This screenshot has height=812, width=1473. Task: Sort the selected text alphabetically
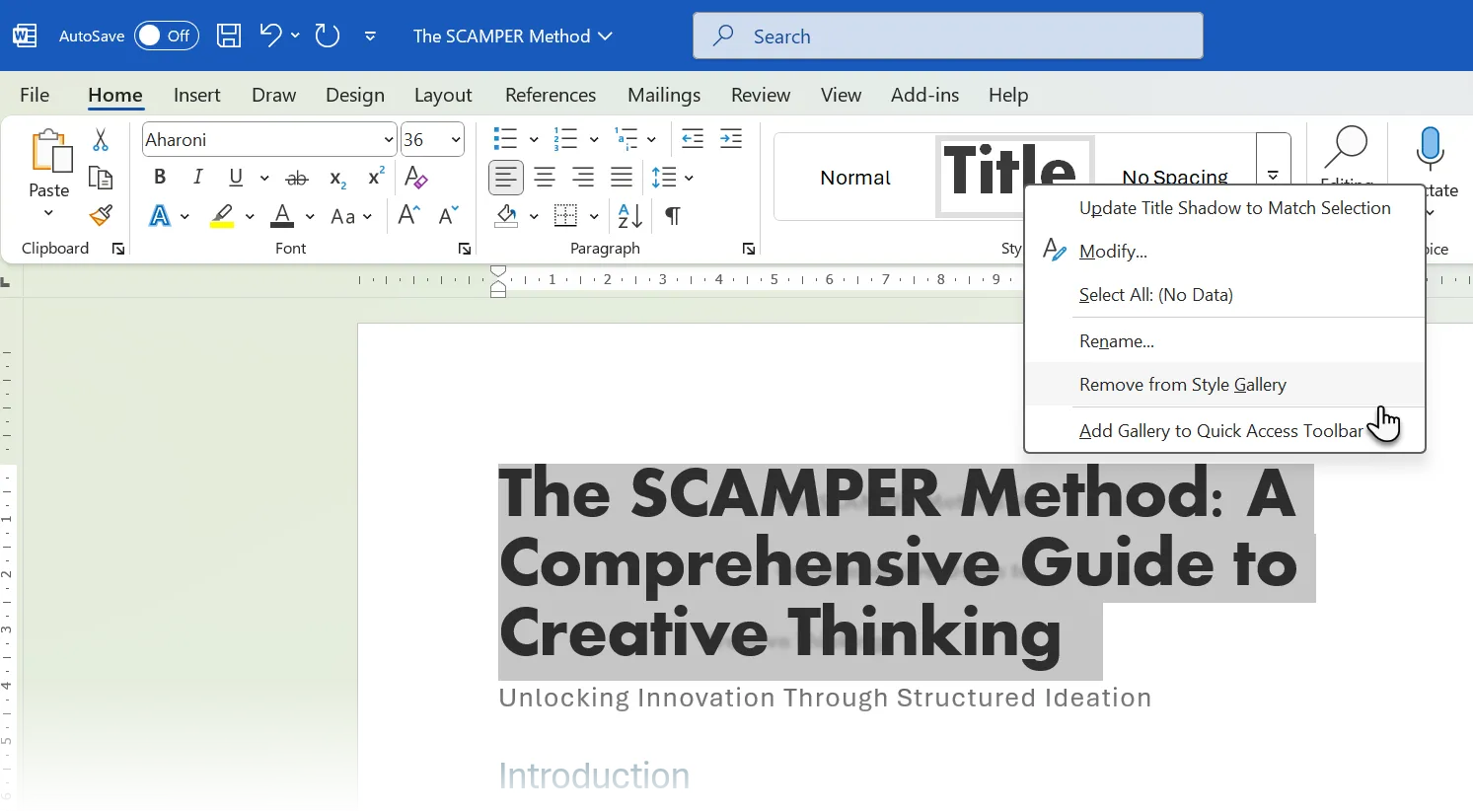click(x=629, y=215)
